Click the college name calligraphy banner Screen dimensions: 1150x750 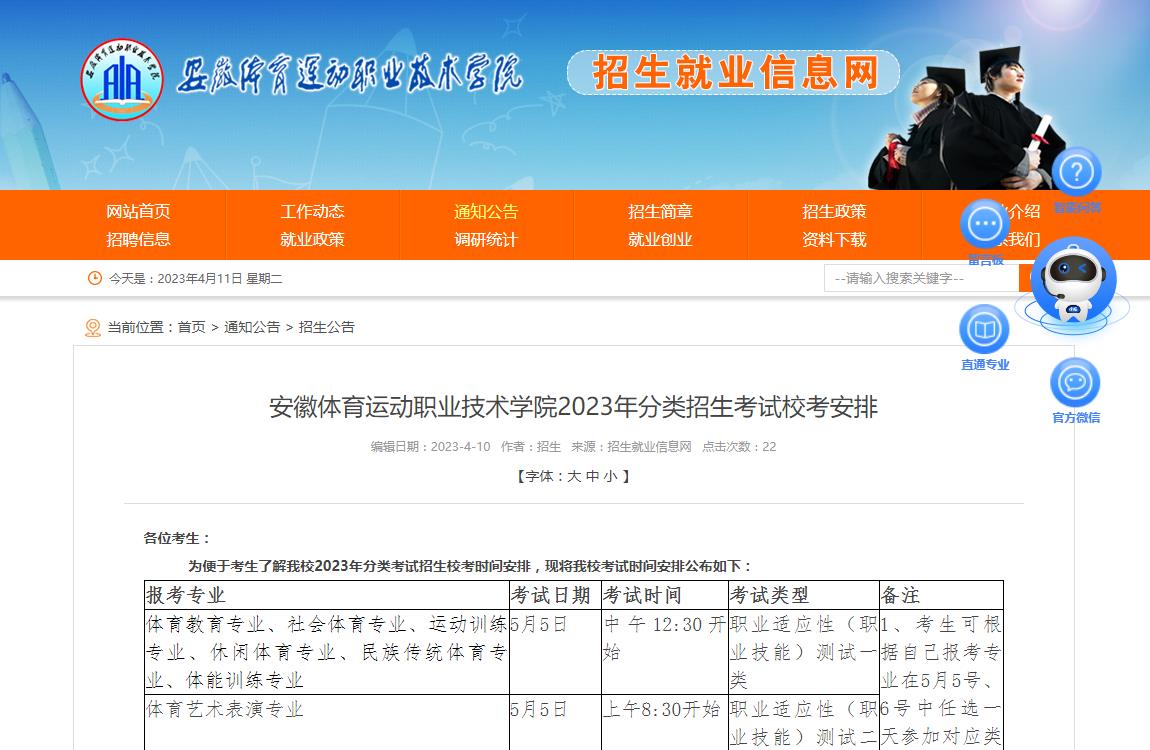(349, 76)
